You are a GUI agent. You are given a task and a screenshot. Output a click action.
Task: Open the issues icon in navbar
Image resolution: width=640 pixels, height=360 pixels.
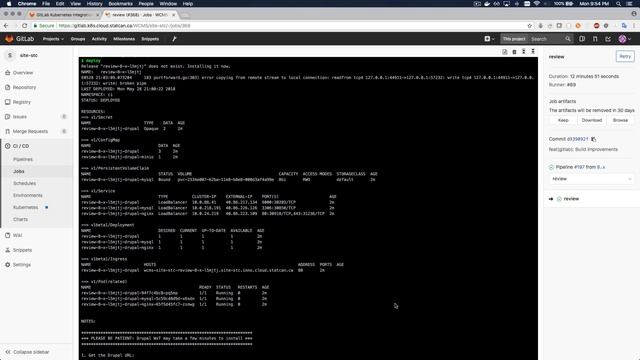coord(582,39)
